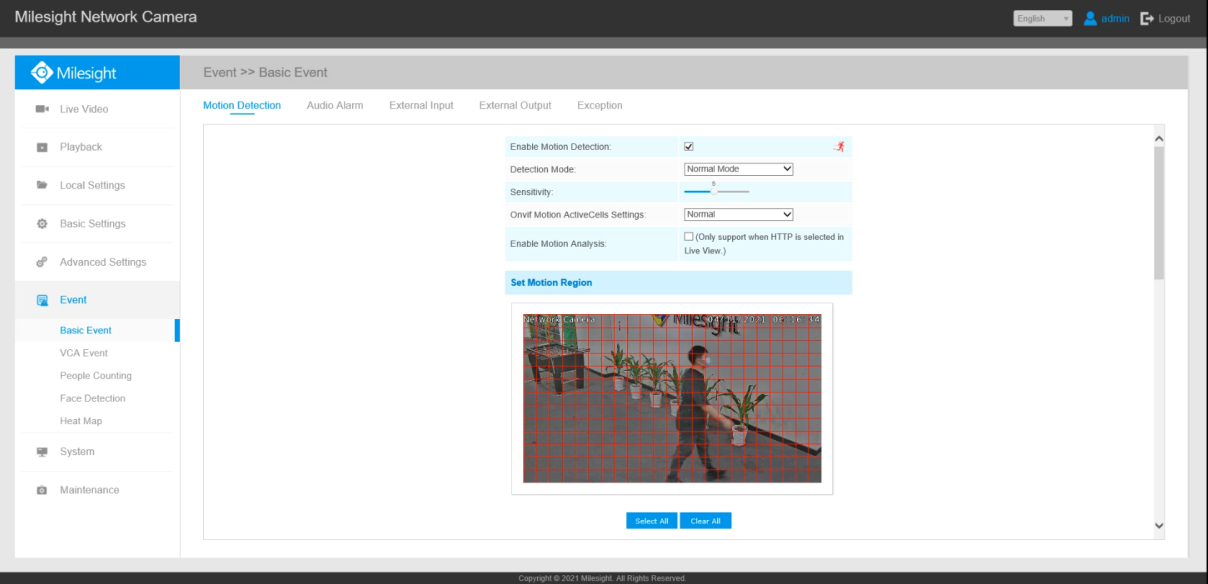The width and height of the screenshot is (1208, 584).
Task: Click the Event >> Basic Event breadcrumb
Action: click(265, 72)
